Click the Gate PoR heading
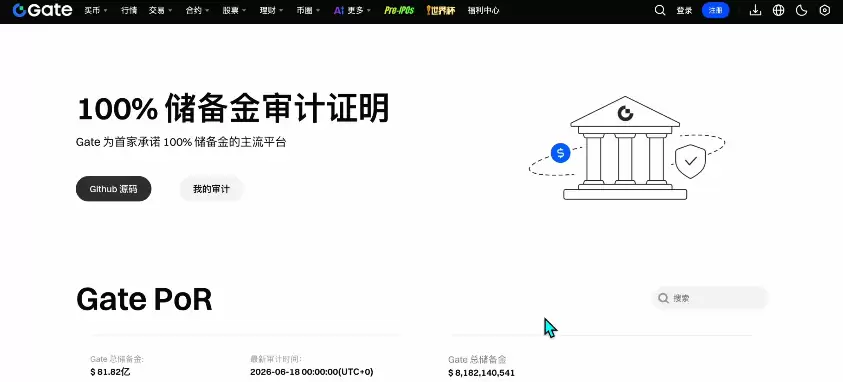 144,300
